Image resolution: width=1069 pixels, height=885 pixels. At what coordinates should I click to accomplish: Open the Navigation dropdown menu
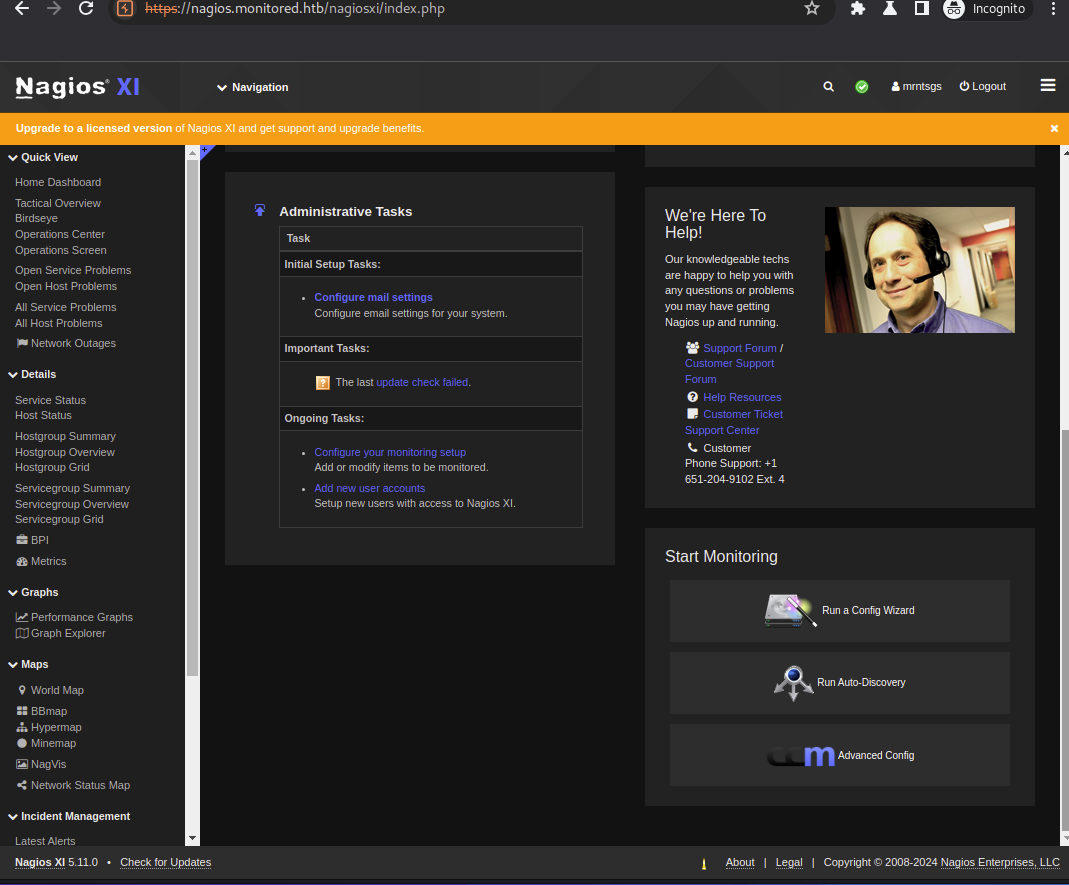click(252, 87)
